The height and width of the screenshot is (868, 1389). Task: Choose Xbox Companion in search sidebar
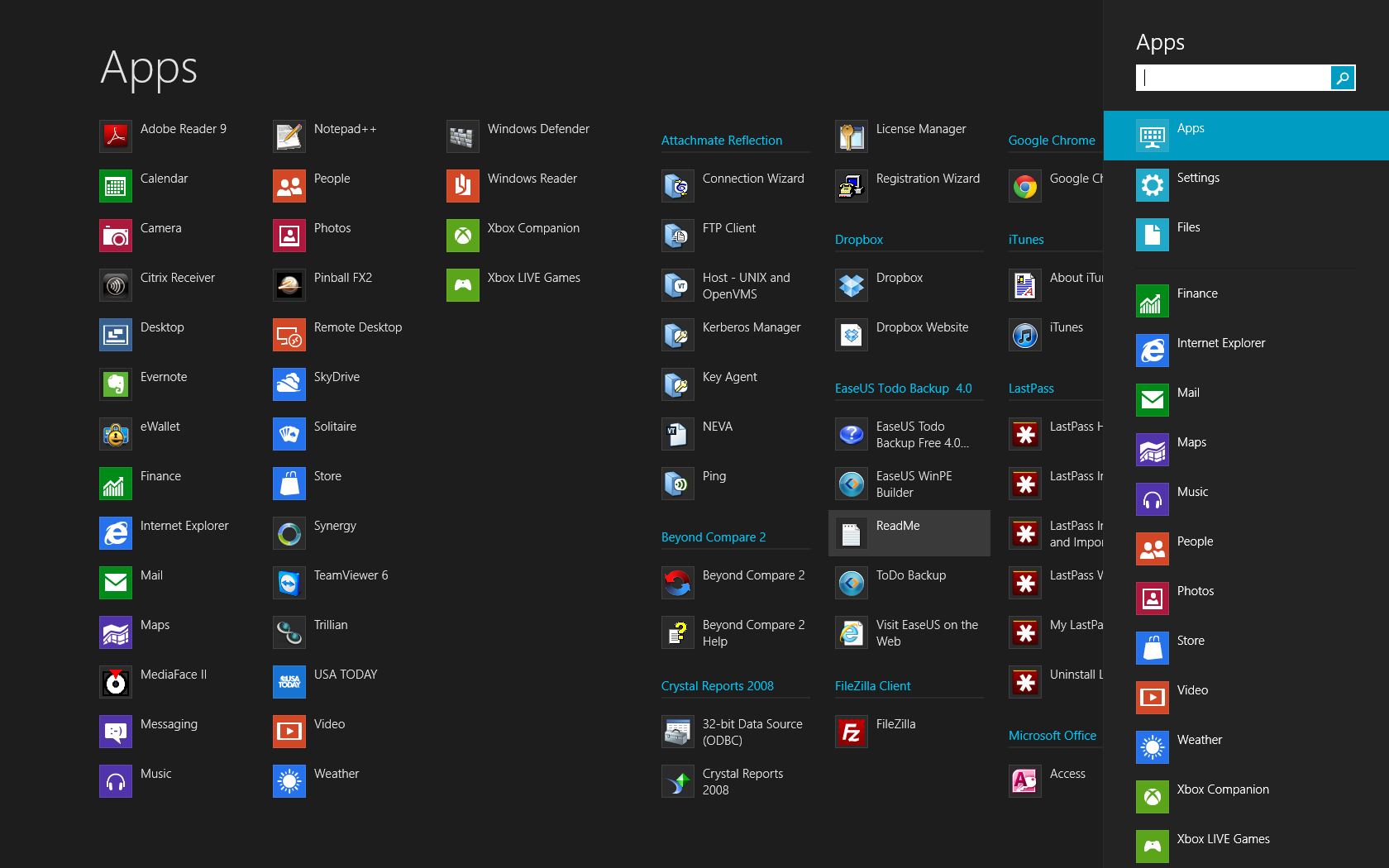point(1246,797)
